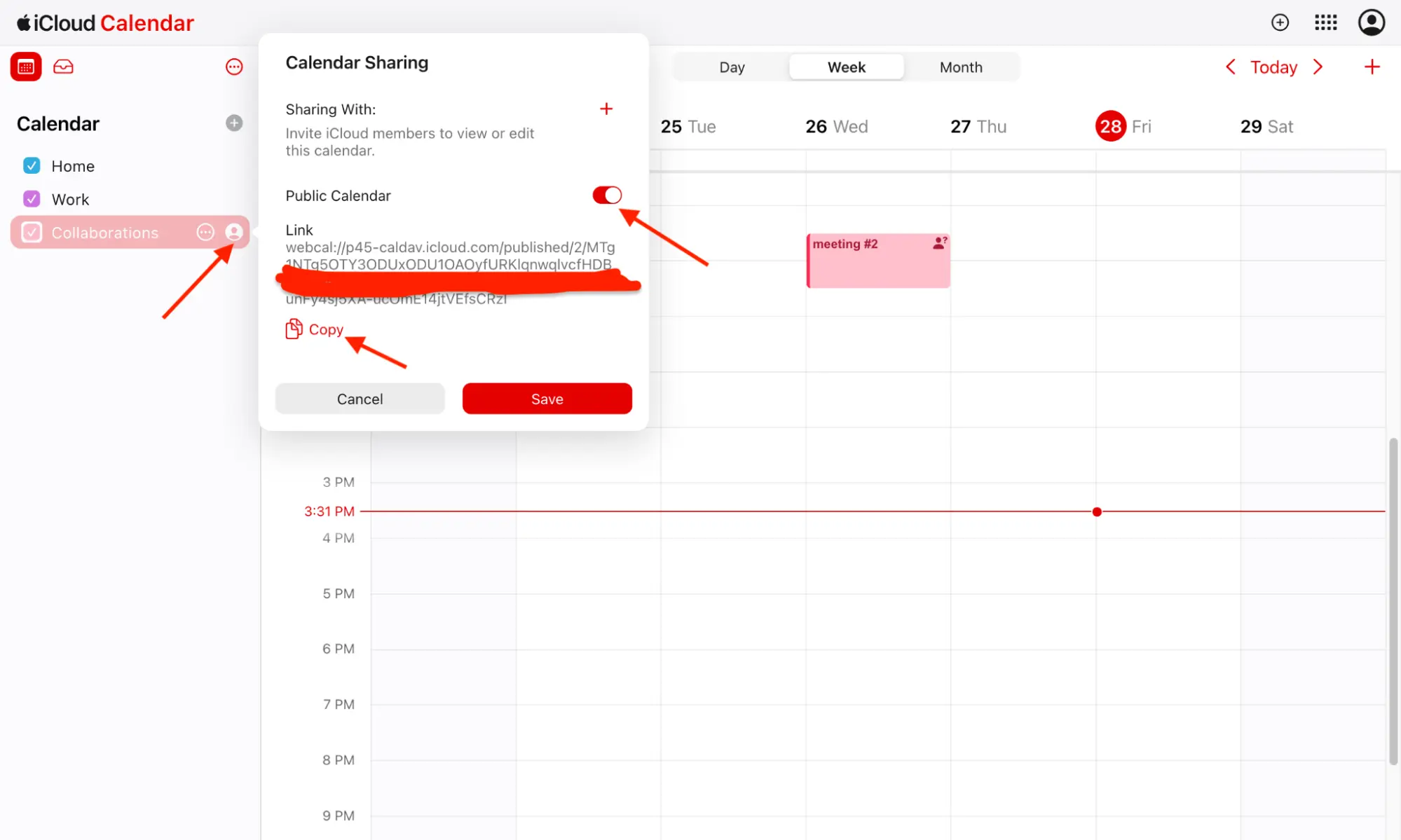Switch to the Day view tab
This screenshot has height=840, width=1401.
point(732,67)
